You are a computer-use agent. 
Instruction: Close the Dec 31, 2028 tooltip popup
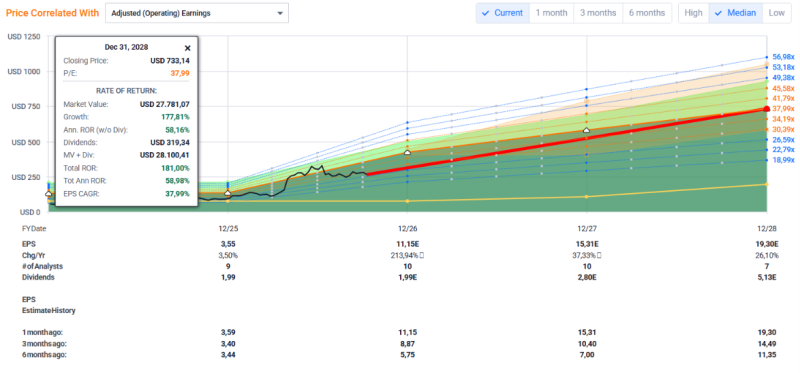tap(187, 48)
